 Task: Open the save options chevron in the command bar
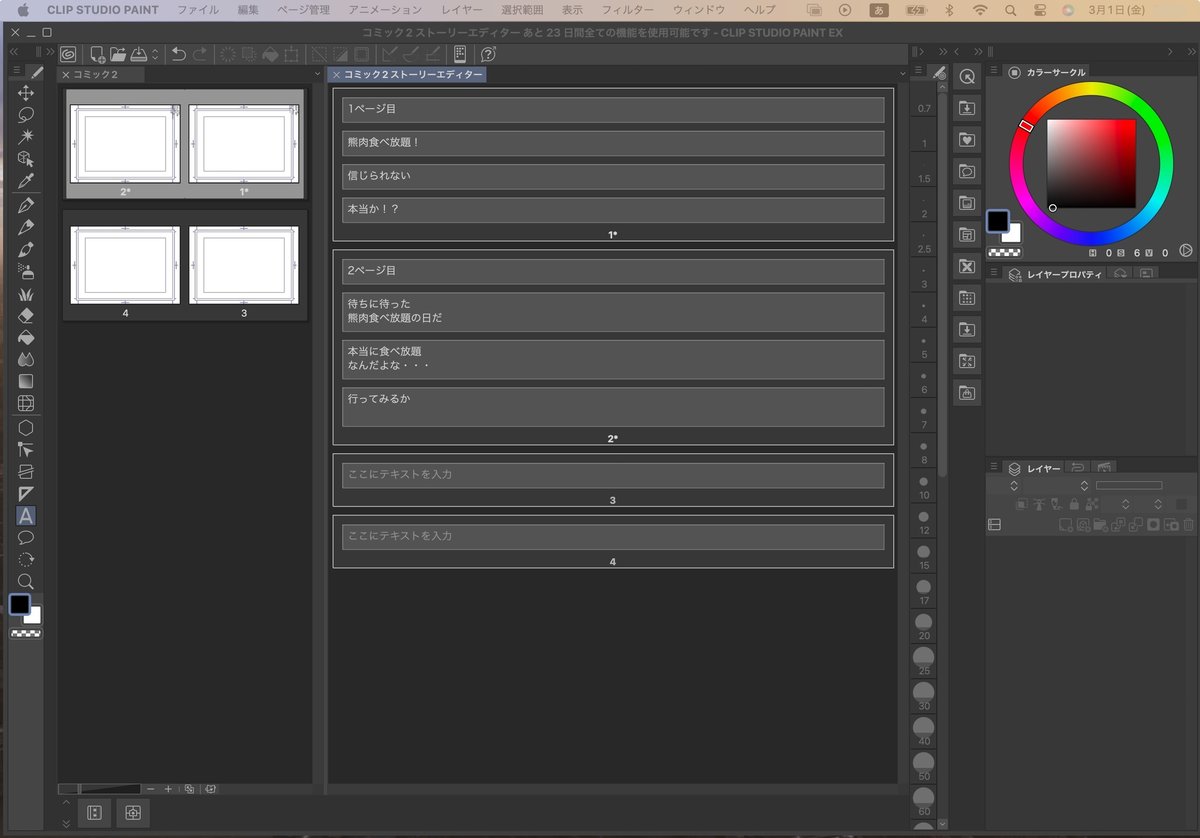click(x=156, y=53)
